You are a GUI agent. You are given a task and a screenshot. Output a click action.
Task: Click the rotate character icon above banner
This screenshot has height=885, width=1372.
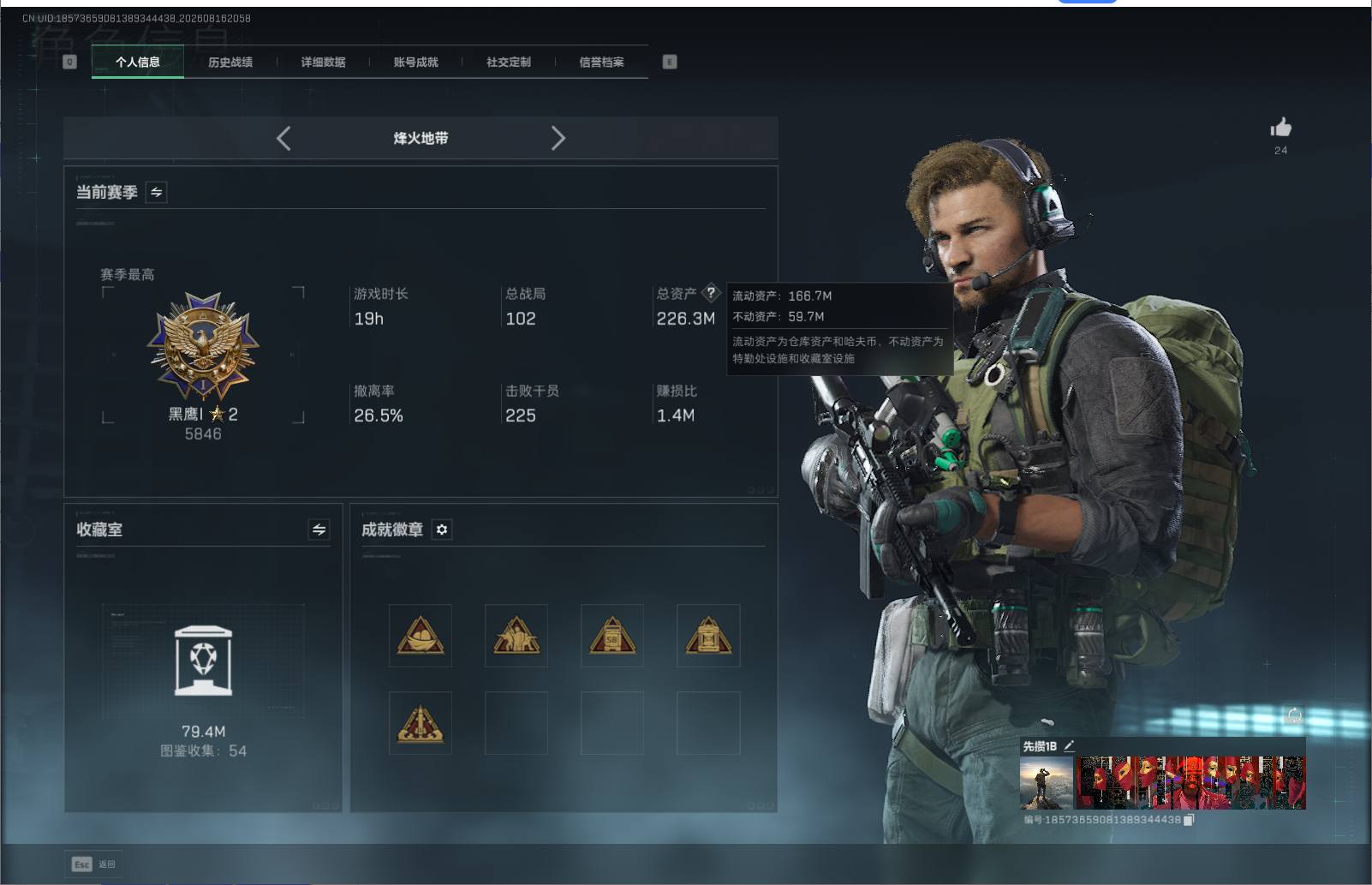pos(1294,715)
